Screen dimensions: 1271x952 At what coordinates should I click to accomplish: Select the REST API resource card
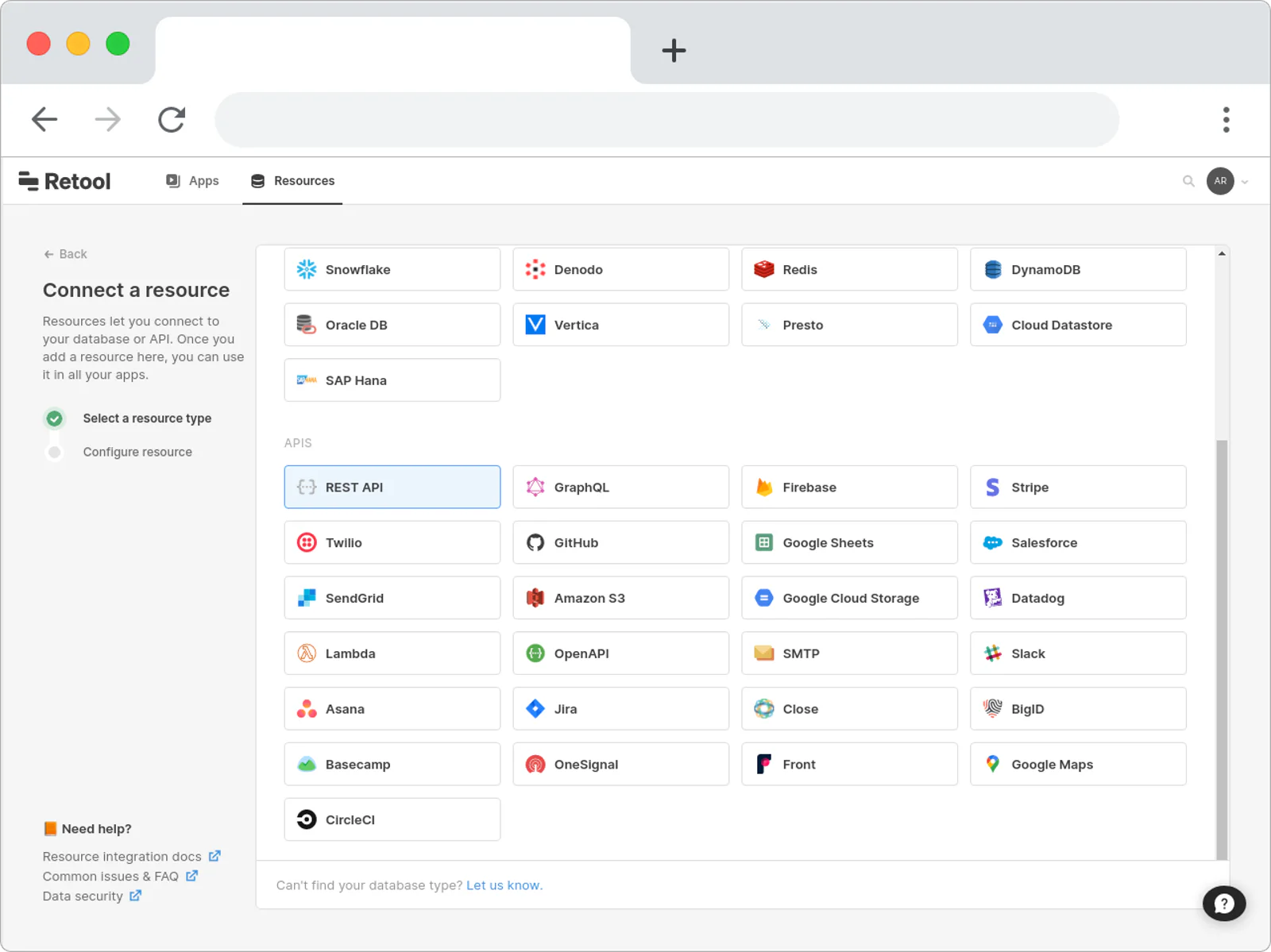pos(392,487)
